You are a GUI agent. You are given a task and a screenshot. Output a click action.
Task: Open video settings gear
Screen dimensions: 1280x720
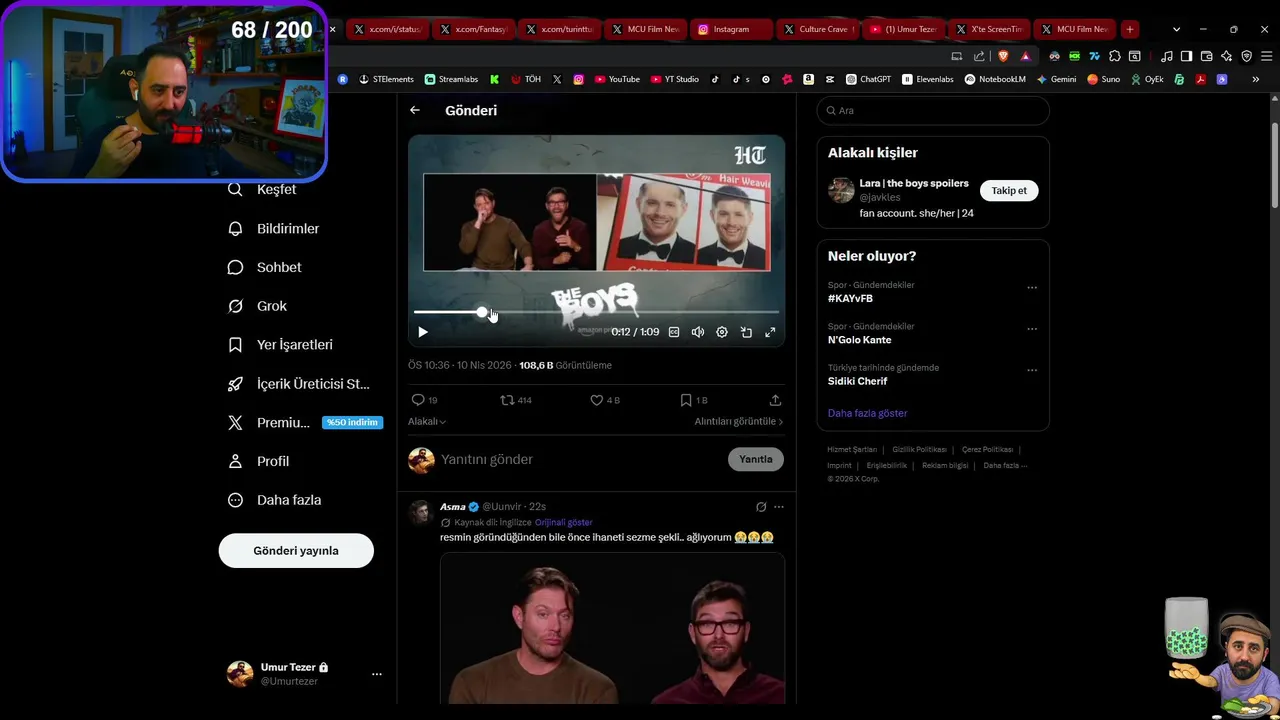722,332
